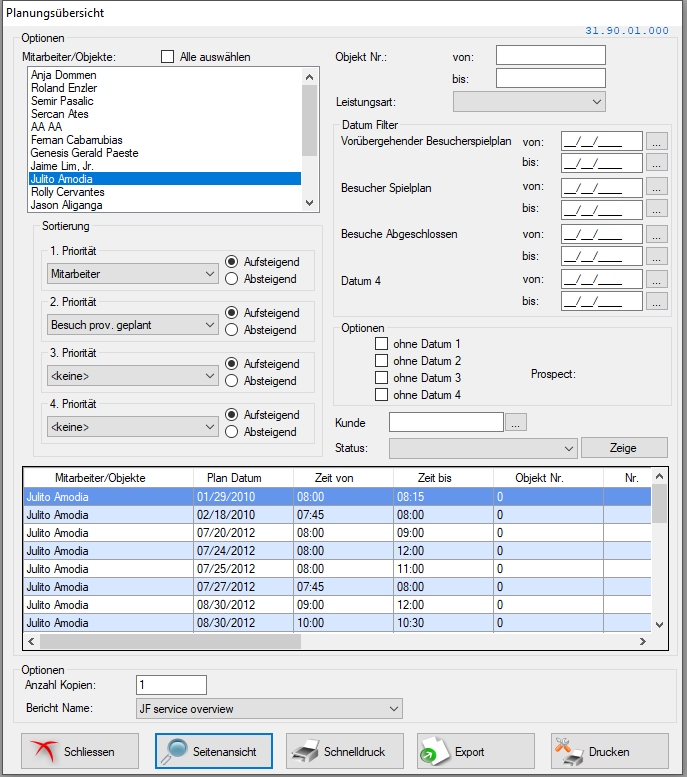Click the Zeit von column header
This screenshot has height=777, width=687.
pyautogui.click(x=344, y=478)
